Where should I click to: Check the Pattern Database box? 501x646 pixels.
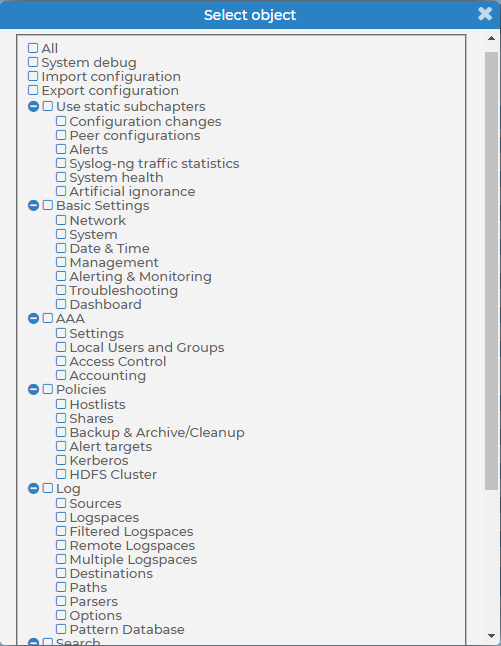[61, 629]
